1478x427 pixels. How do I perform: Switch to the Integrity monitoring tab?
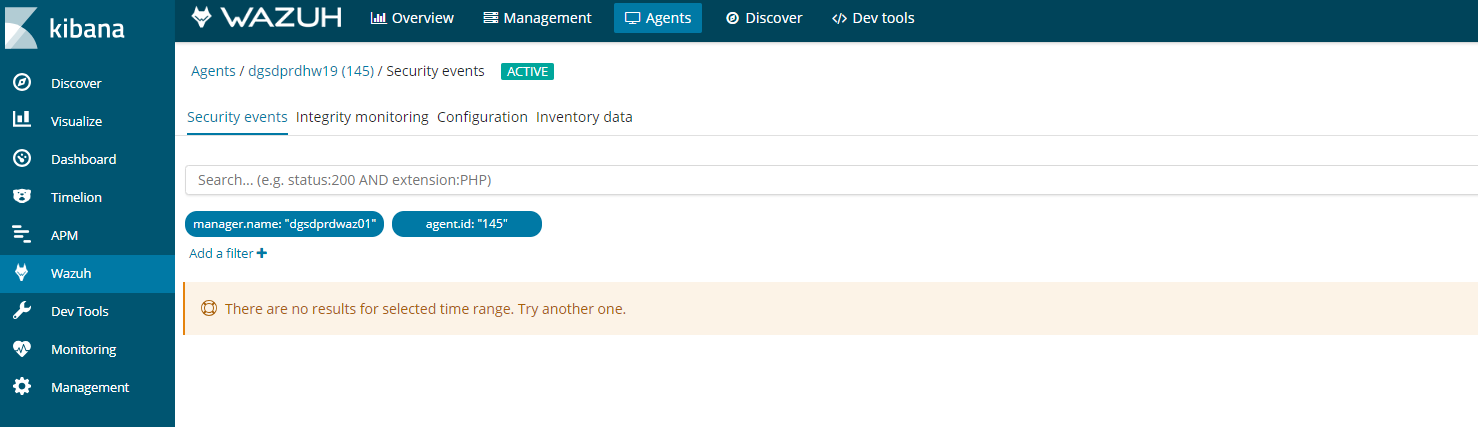click(362, 117)
